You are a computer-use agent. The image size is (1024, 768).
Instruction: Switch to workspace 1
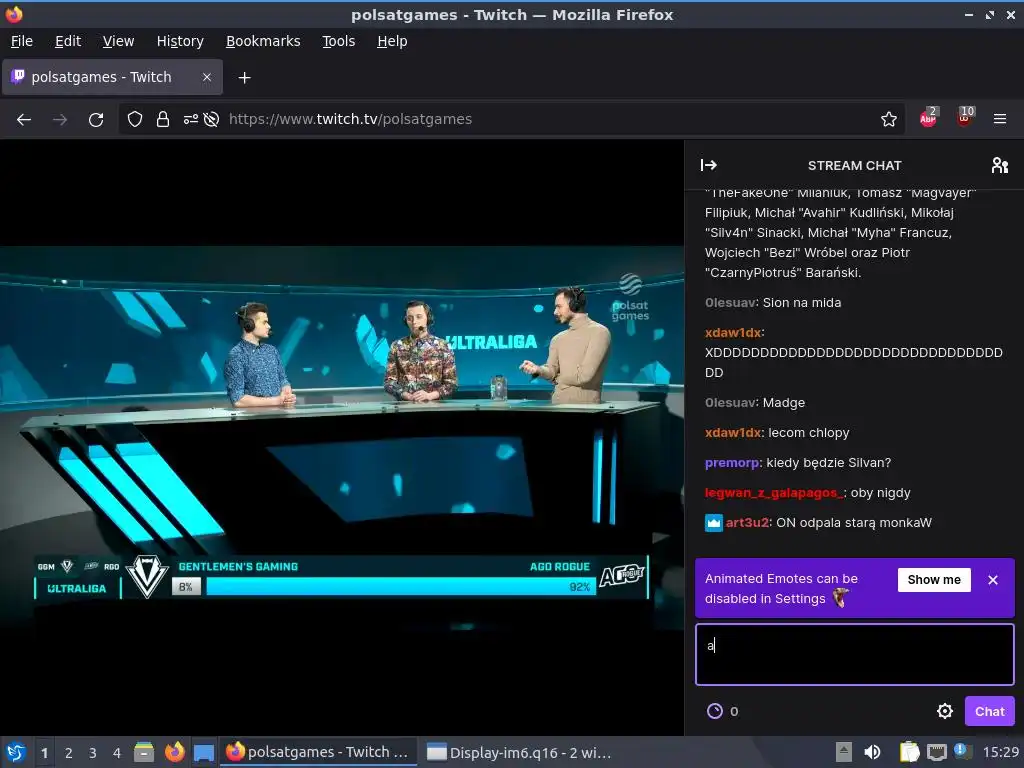coord(44,752)
